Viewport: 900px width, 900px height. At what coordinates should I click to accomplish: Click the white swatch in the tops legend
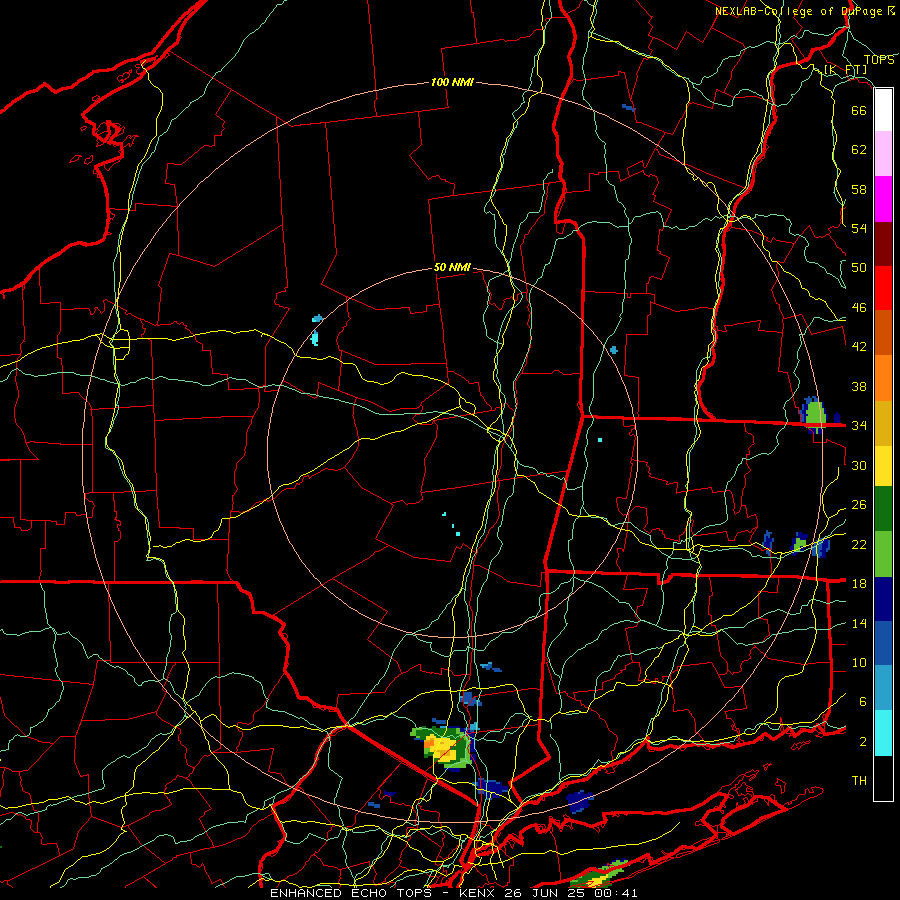coord(883,110)
